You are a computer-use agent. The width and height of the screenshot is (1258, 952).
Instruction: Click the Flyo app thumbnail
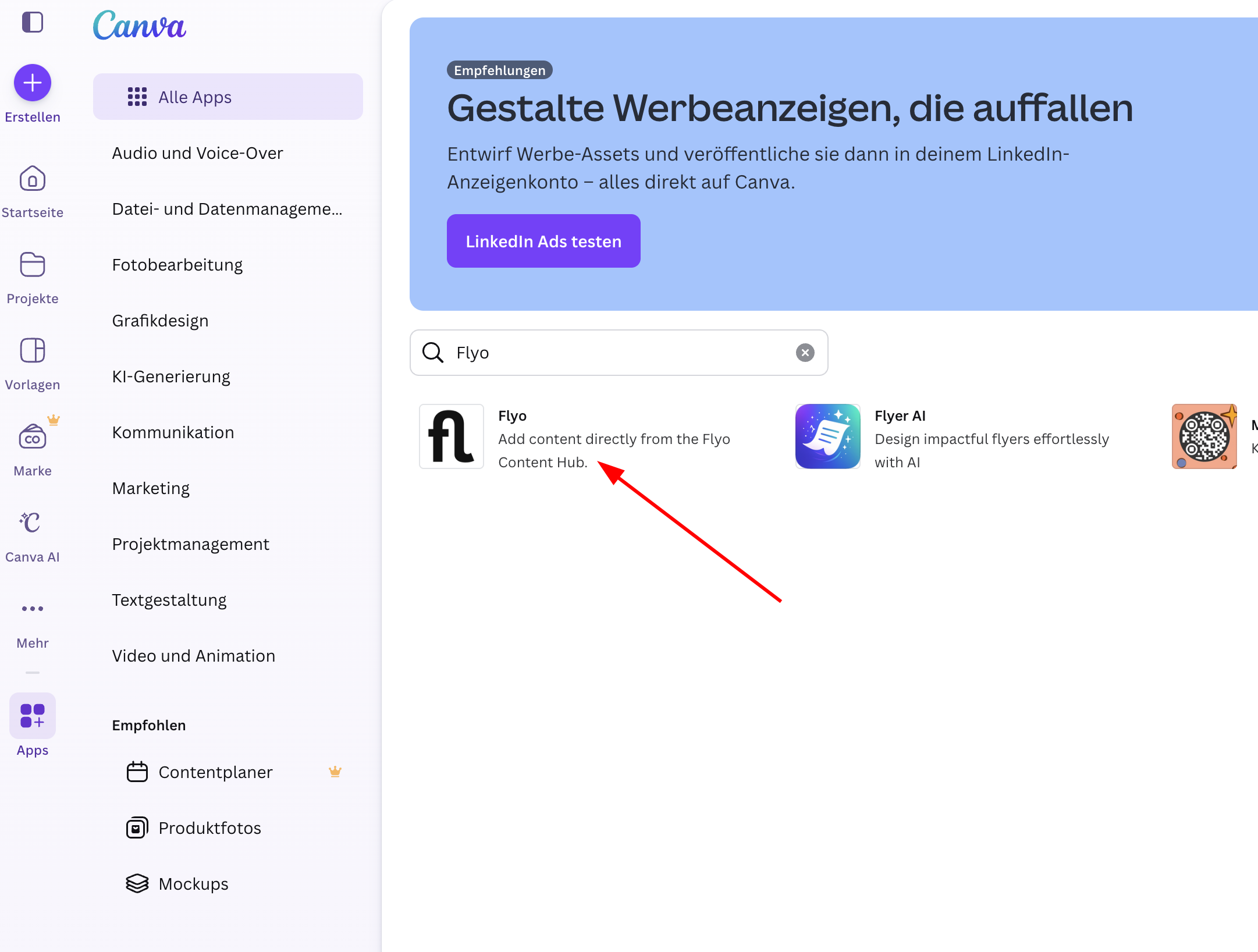point(451,436)
